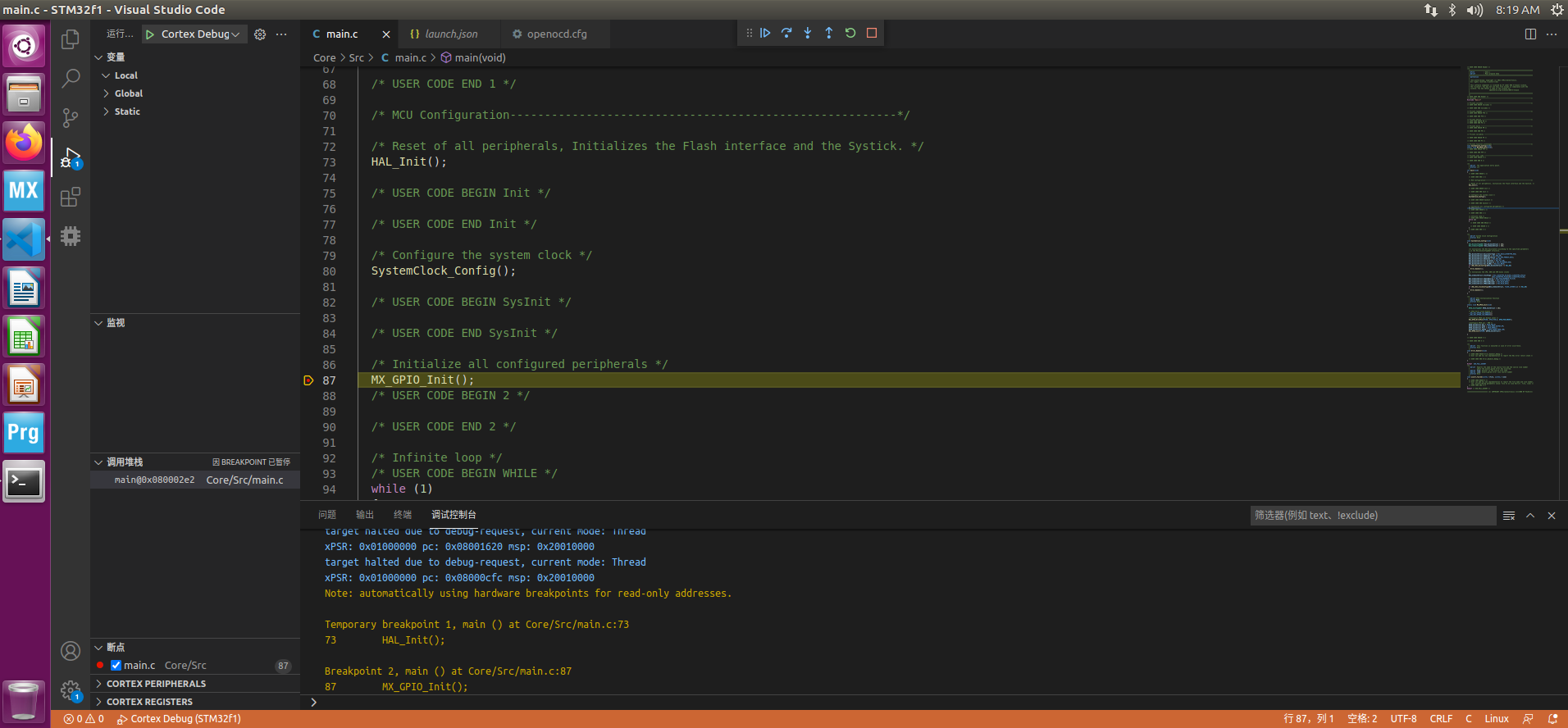Screen dimensions: 1568x728
Task: Expand CORTEX PERIPHERALS section
Action: coord(156,684)
